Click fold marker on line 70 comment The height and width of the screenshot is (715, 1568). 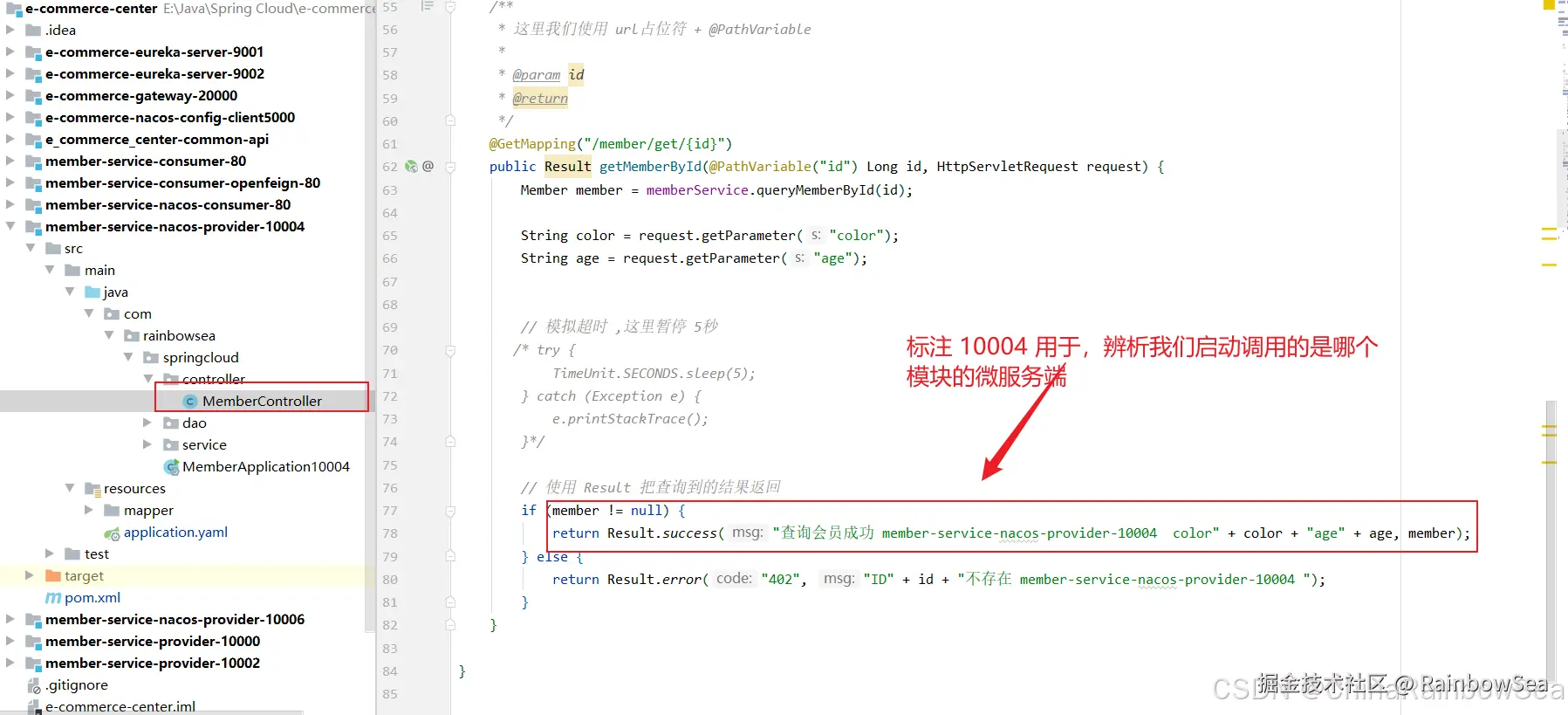[x=450, y=350]
